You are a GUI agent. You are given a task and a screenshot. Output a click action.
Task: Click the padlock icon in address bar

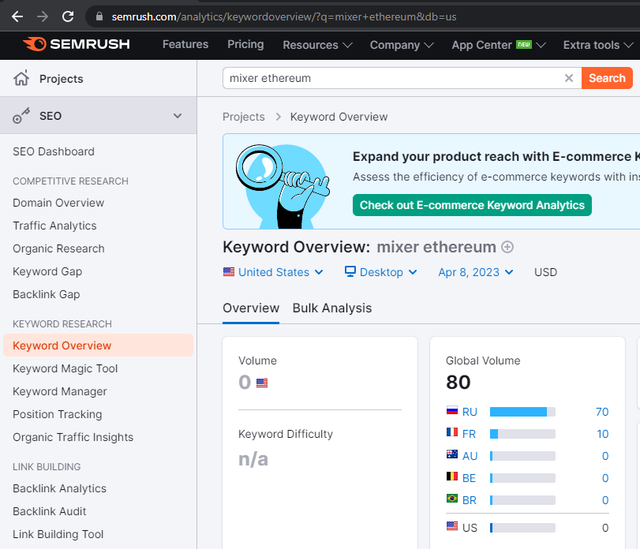tap(99, 16)
